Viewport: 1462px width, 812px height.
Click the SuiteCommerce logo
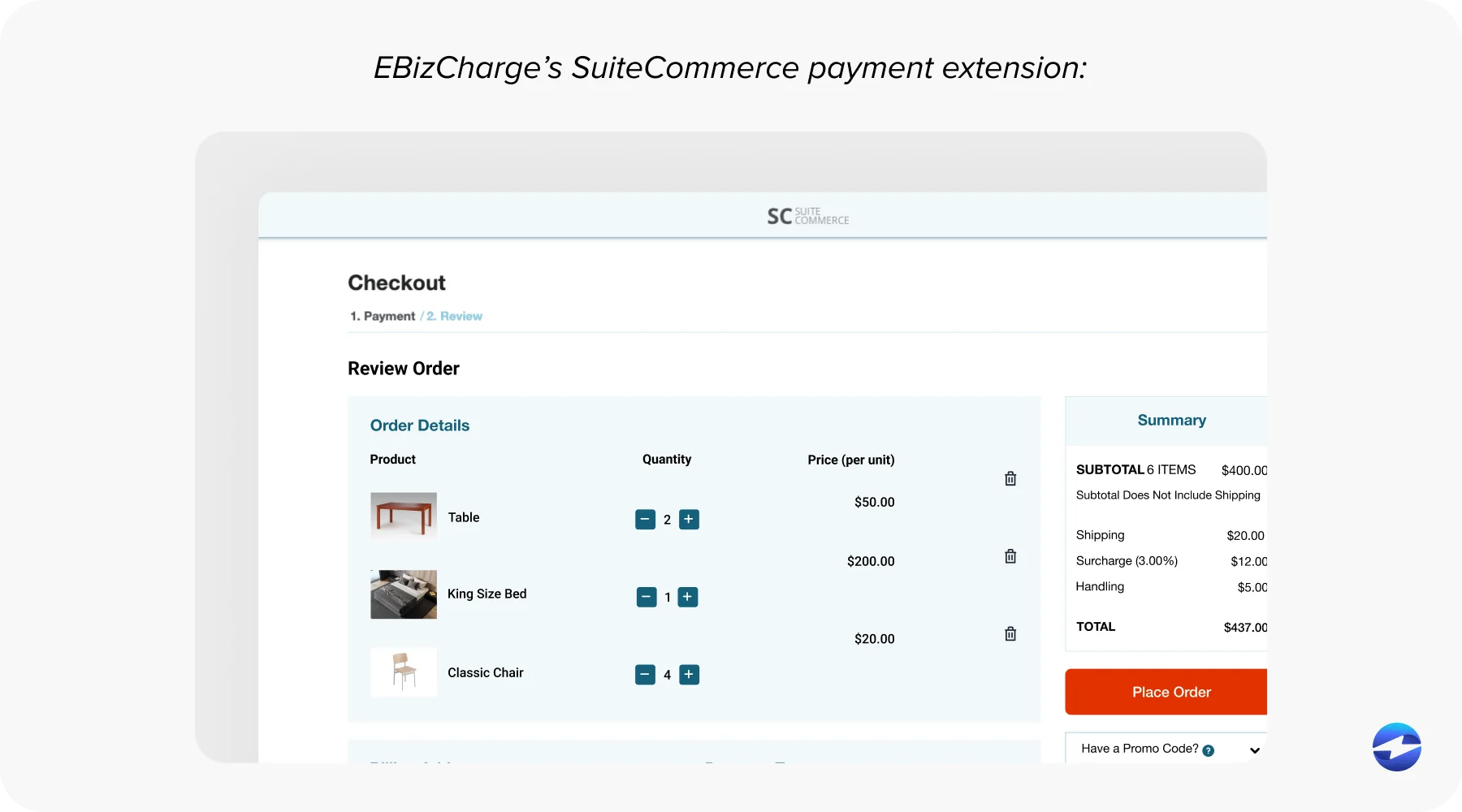click(x=808, y=216)
